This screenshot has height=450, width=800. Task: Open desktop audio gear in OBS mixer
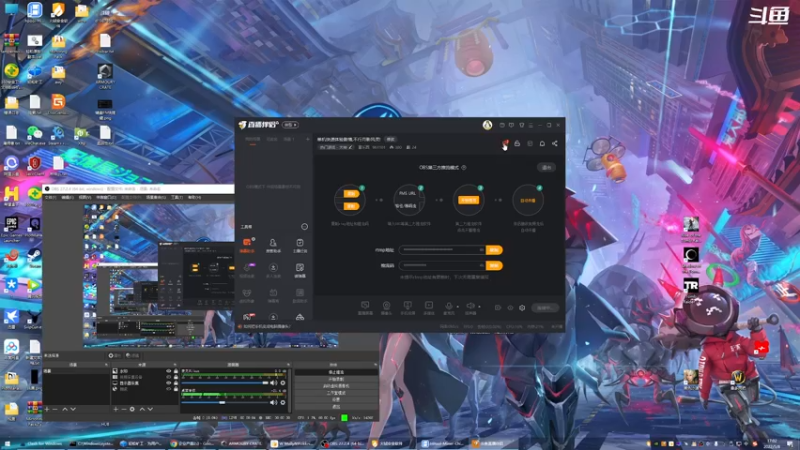pos(283,402)
